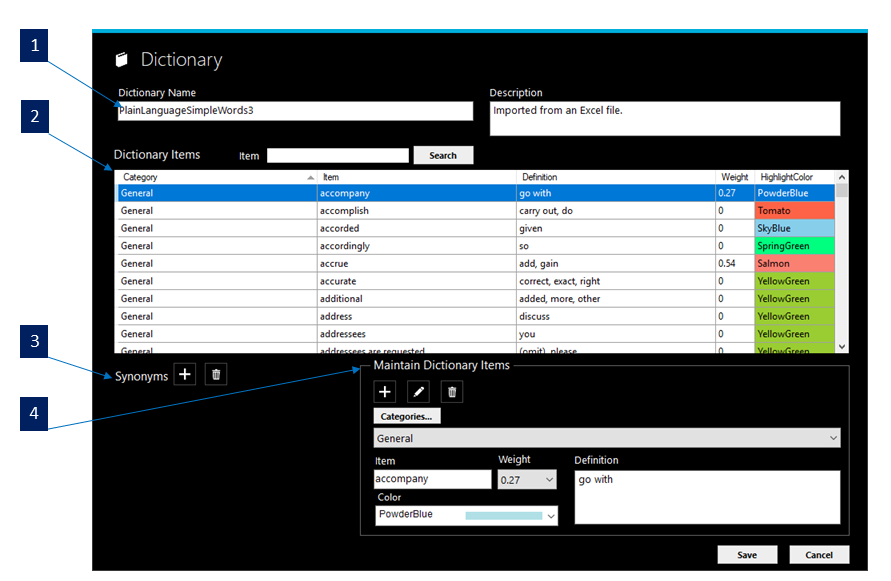The image size is (891, 581).
Task: Click the 0.54 weight cell for accrue
Action: point(735,264)
